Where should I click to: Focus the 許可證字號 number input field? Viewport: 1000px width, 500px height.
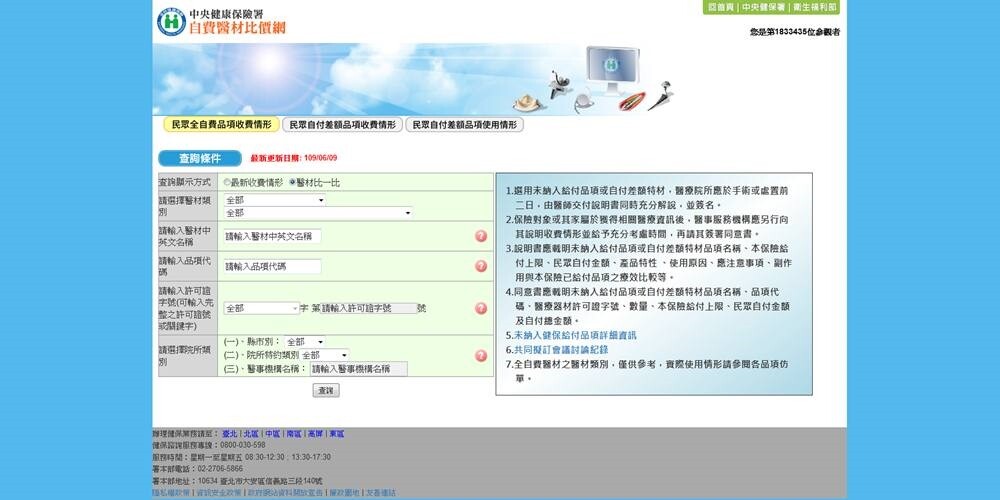point(369,308)
